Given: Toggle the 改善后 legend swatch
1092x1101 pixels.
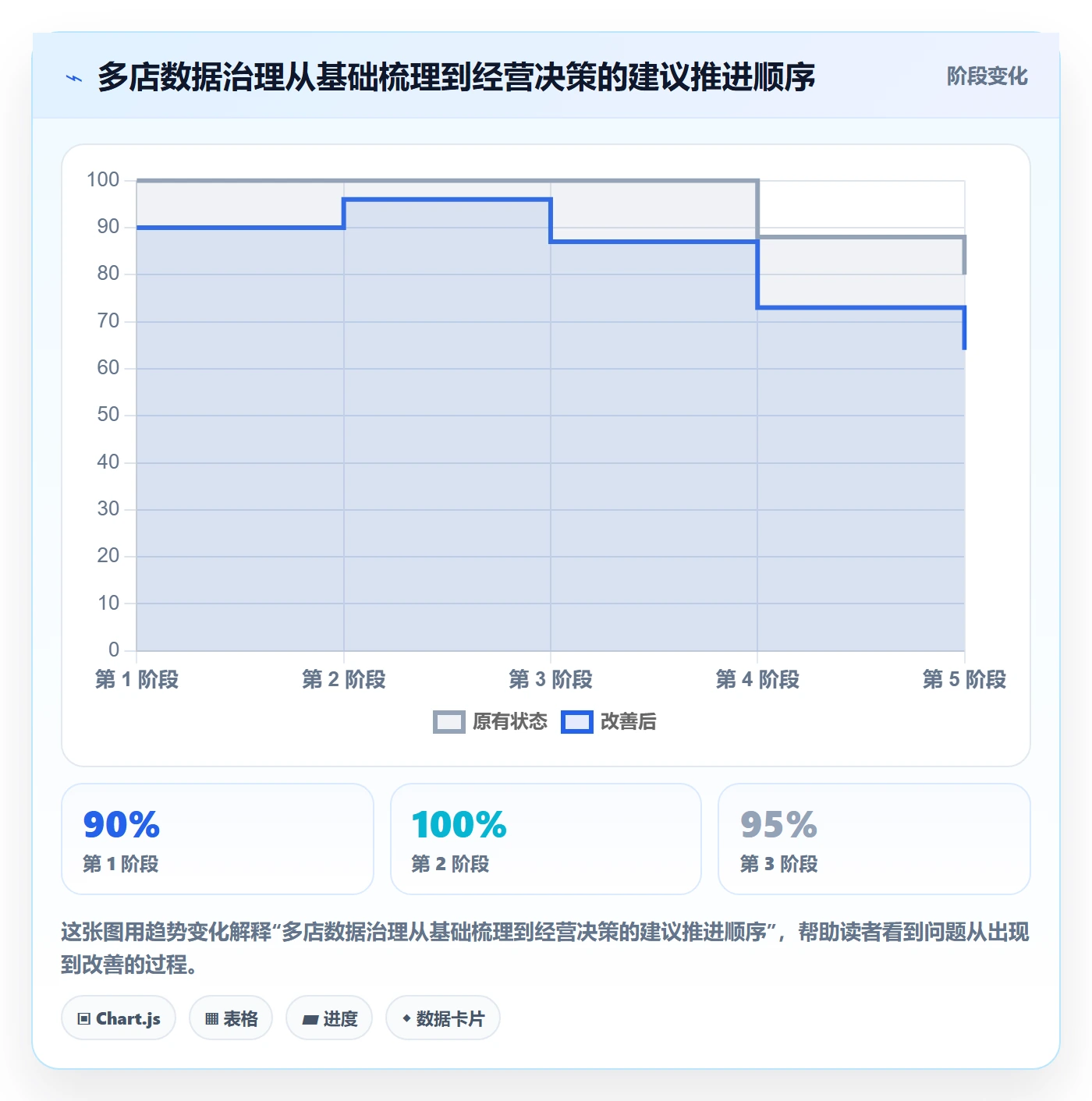Looking at the screenshot, I should point(577,722).
